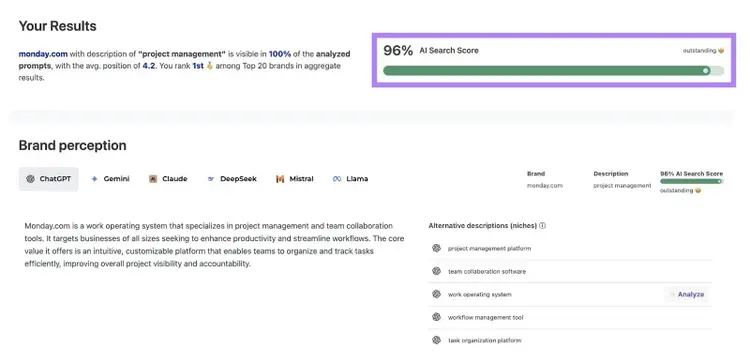Switch to the DeepSeek tab

232,179
